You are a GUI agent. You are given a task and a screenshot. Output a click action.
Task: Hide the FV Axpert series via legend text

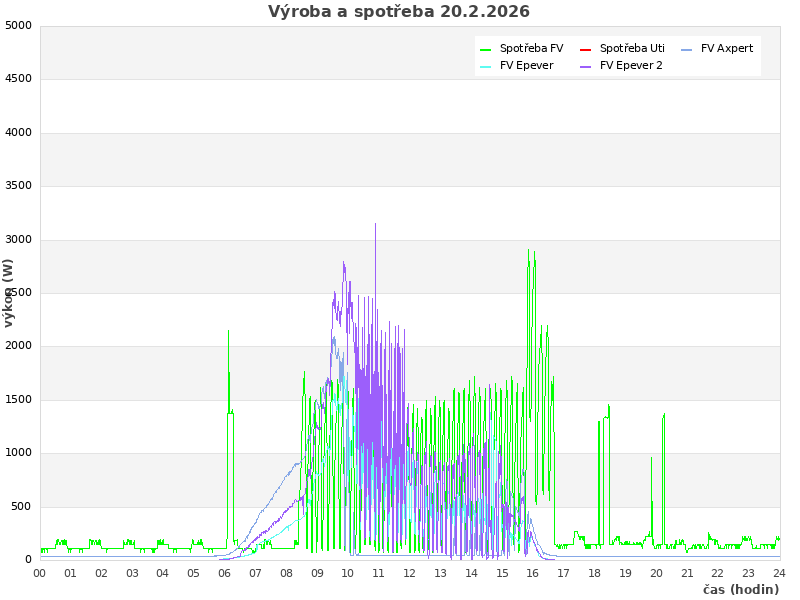point(727,48)
